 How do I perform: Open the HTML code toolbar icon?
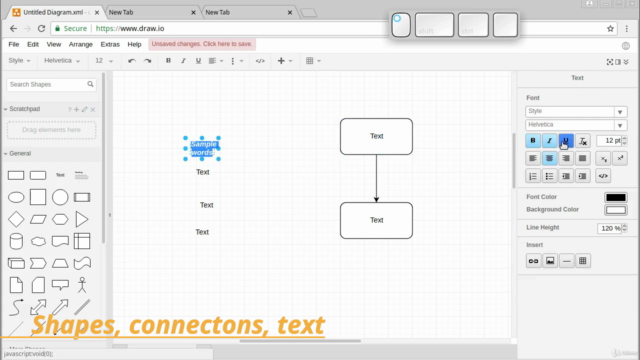pyautogui.click(x=260, y=61)
